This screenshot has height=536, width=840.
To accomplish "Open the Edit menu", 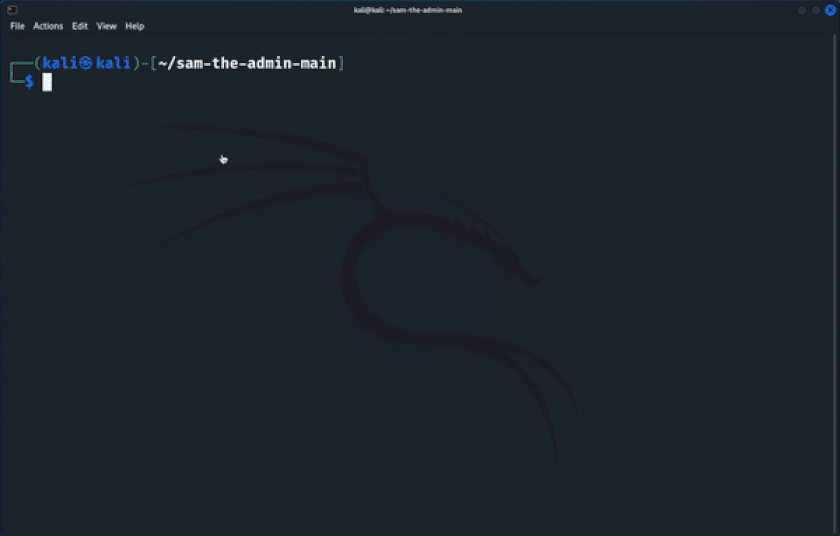I will coord(80,26).
